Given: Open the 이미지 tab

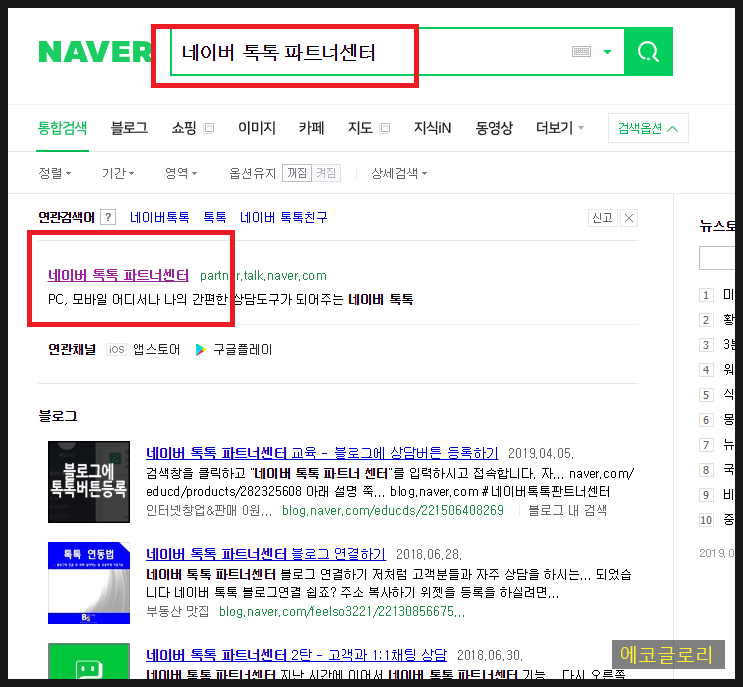Looking at the screenshot, I should (257, 128).
